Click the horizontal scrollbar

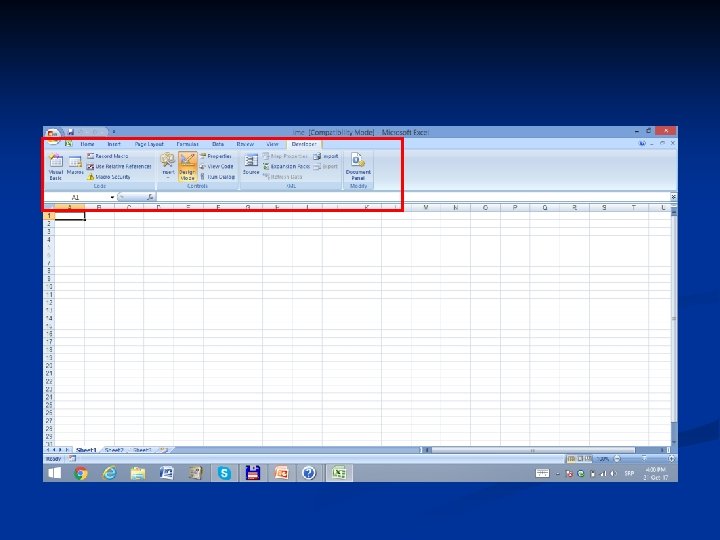(x=533, y=450)
